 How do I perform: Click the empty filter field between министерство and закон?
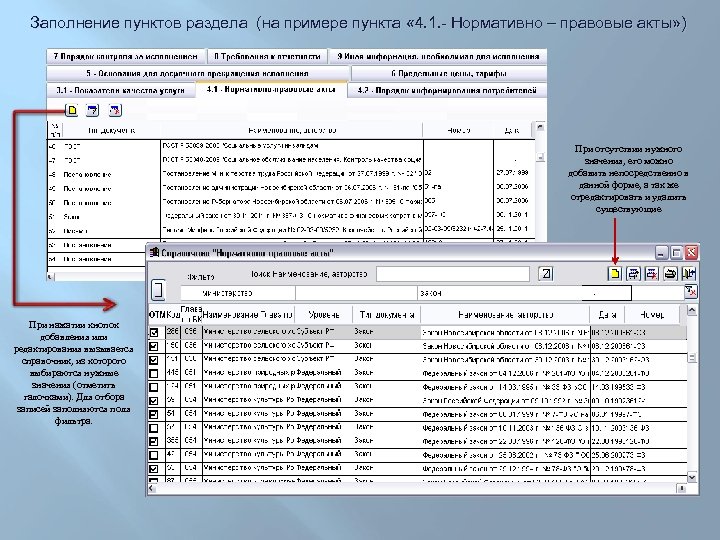[356, 293]
